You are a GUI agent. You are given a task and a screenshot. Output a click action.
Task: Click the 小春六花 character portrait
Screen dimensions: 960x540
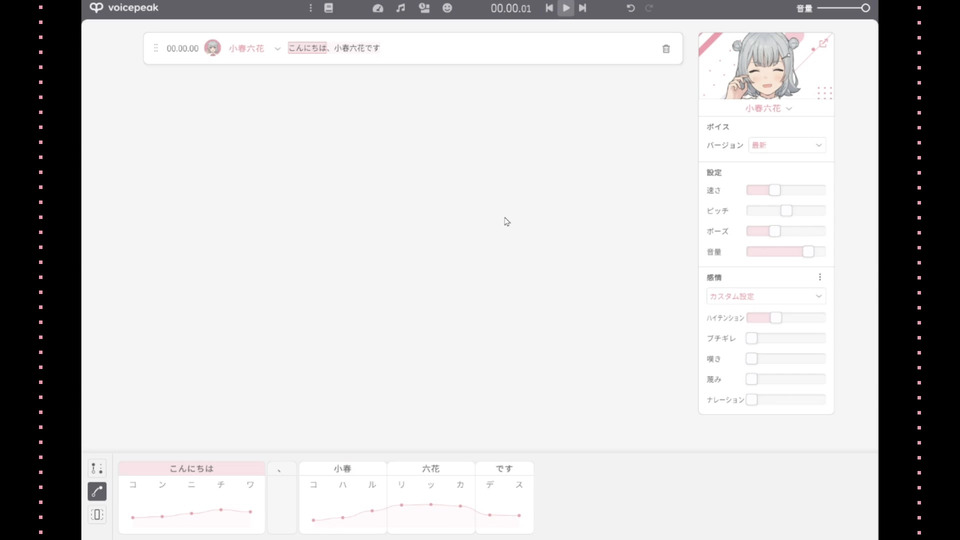(x=765, y=66)
